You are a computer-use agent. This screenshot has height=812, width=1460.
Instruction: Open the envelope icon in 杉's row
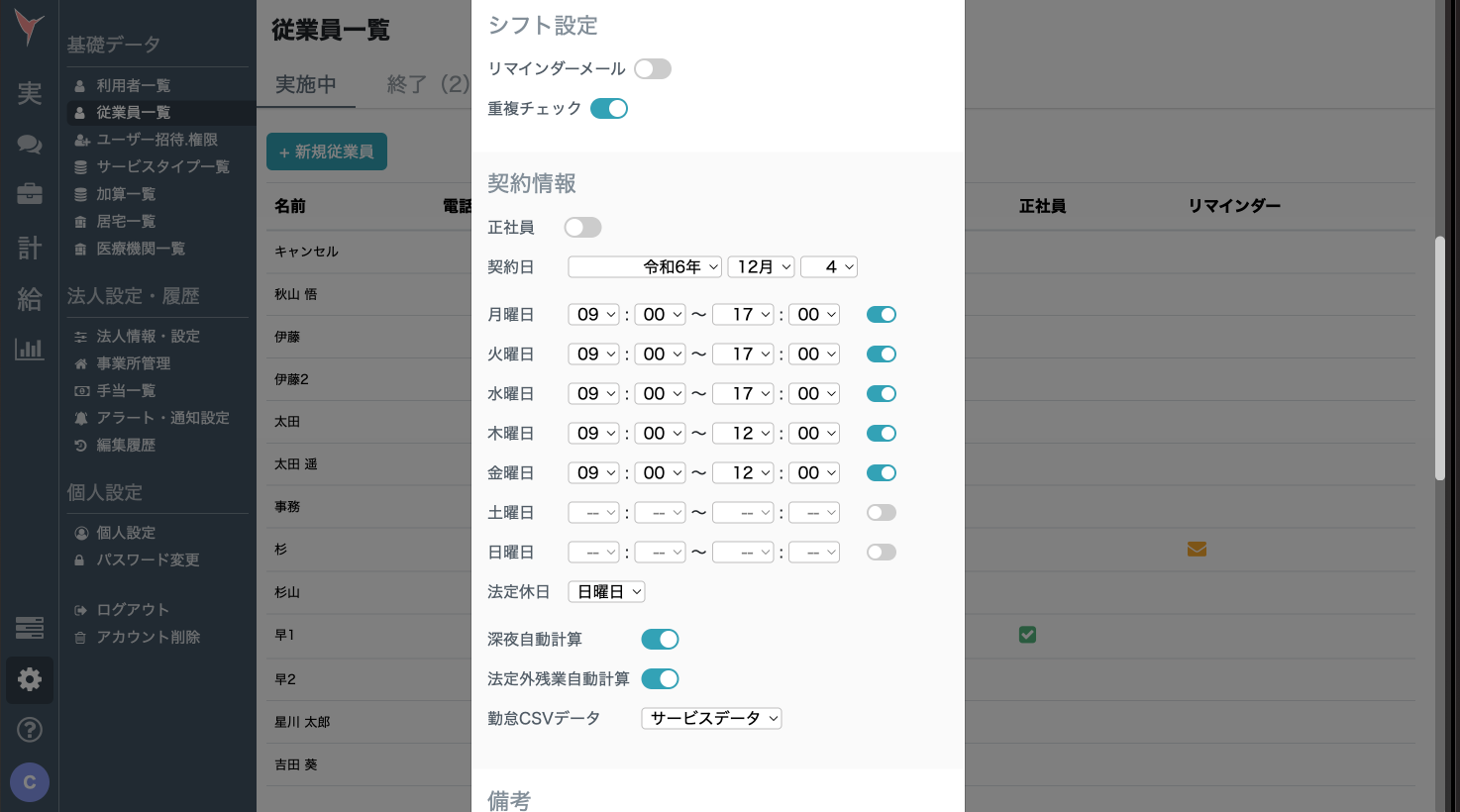[x=1197, y=549]
